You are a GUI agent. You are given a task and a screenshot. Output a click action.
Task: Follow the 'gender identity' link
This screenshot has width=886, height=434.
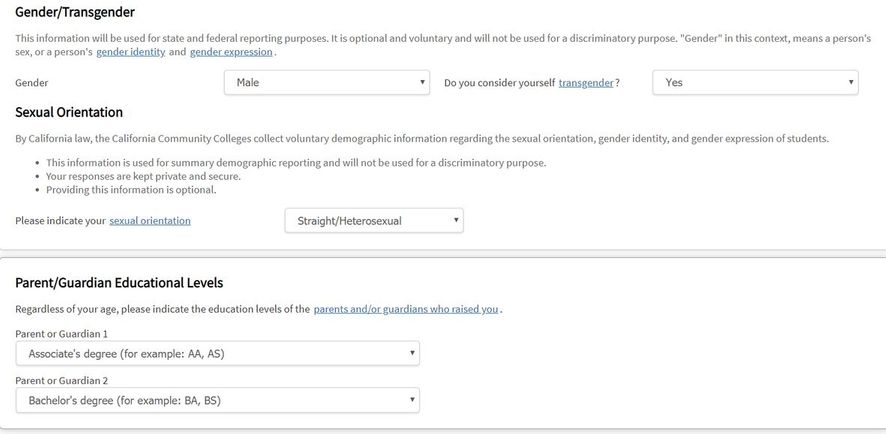click(130, 52)
